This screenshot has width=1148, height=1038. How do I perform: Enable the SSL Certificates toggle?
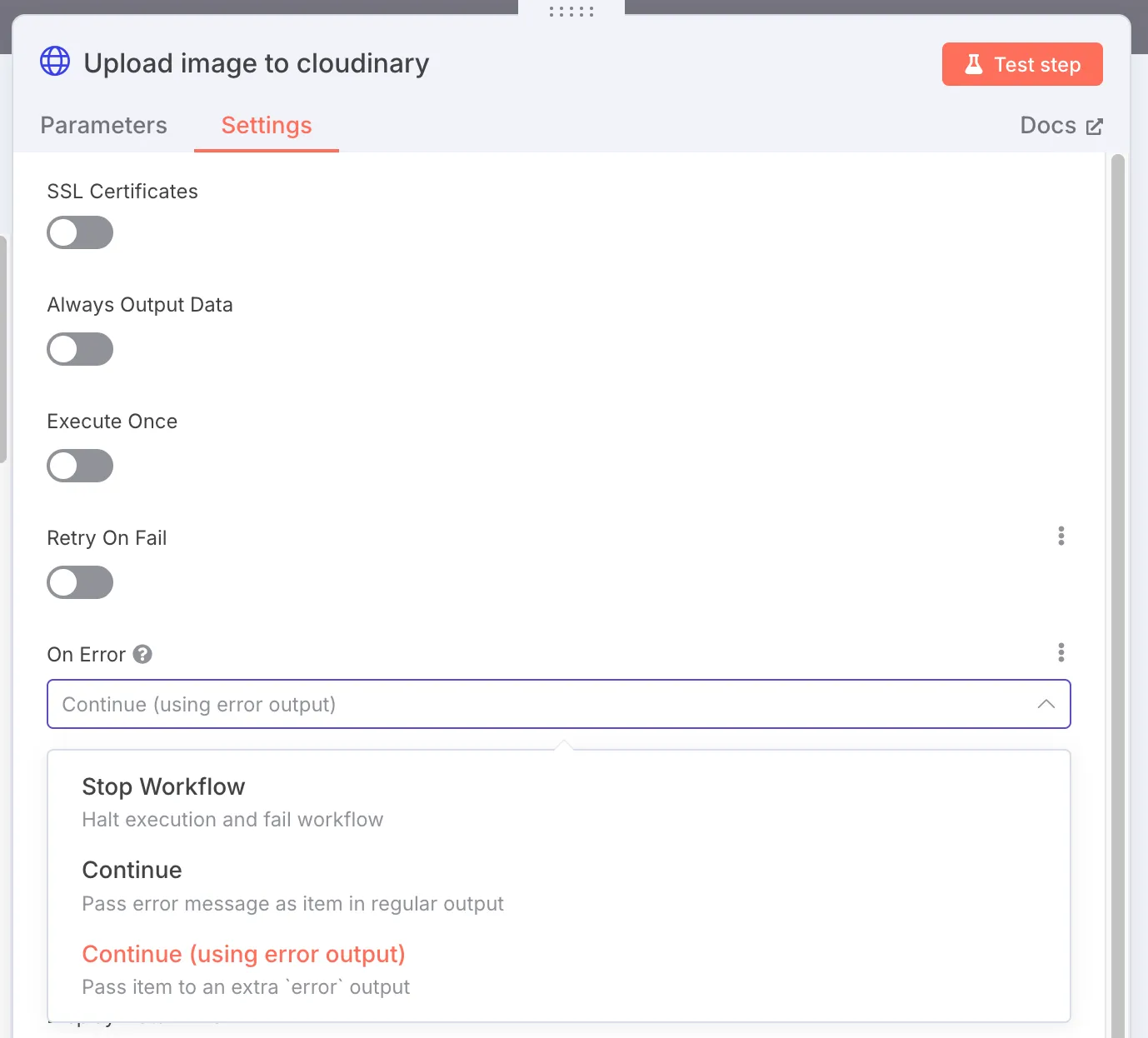79,232
